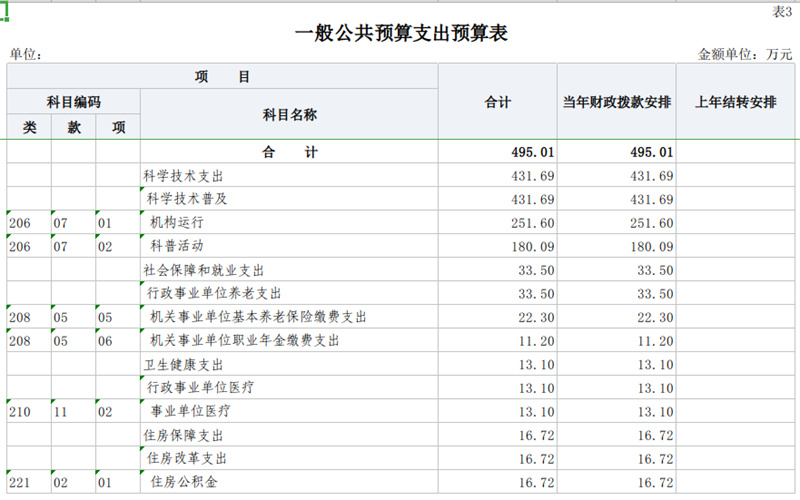Select the 当年财政拨款安排 column header
The height and width of the screenshot is (500, 800).
coord(616,102)
